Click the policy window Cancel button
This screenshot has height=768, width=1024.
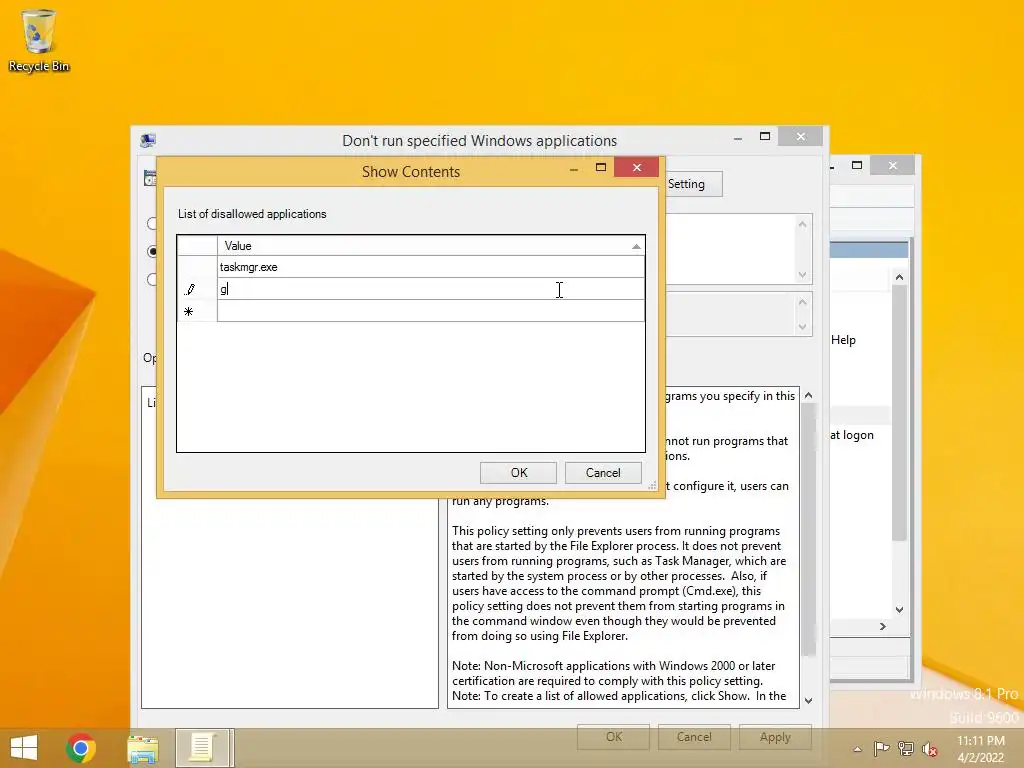coord(694,737)
